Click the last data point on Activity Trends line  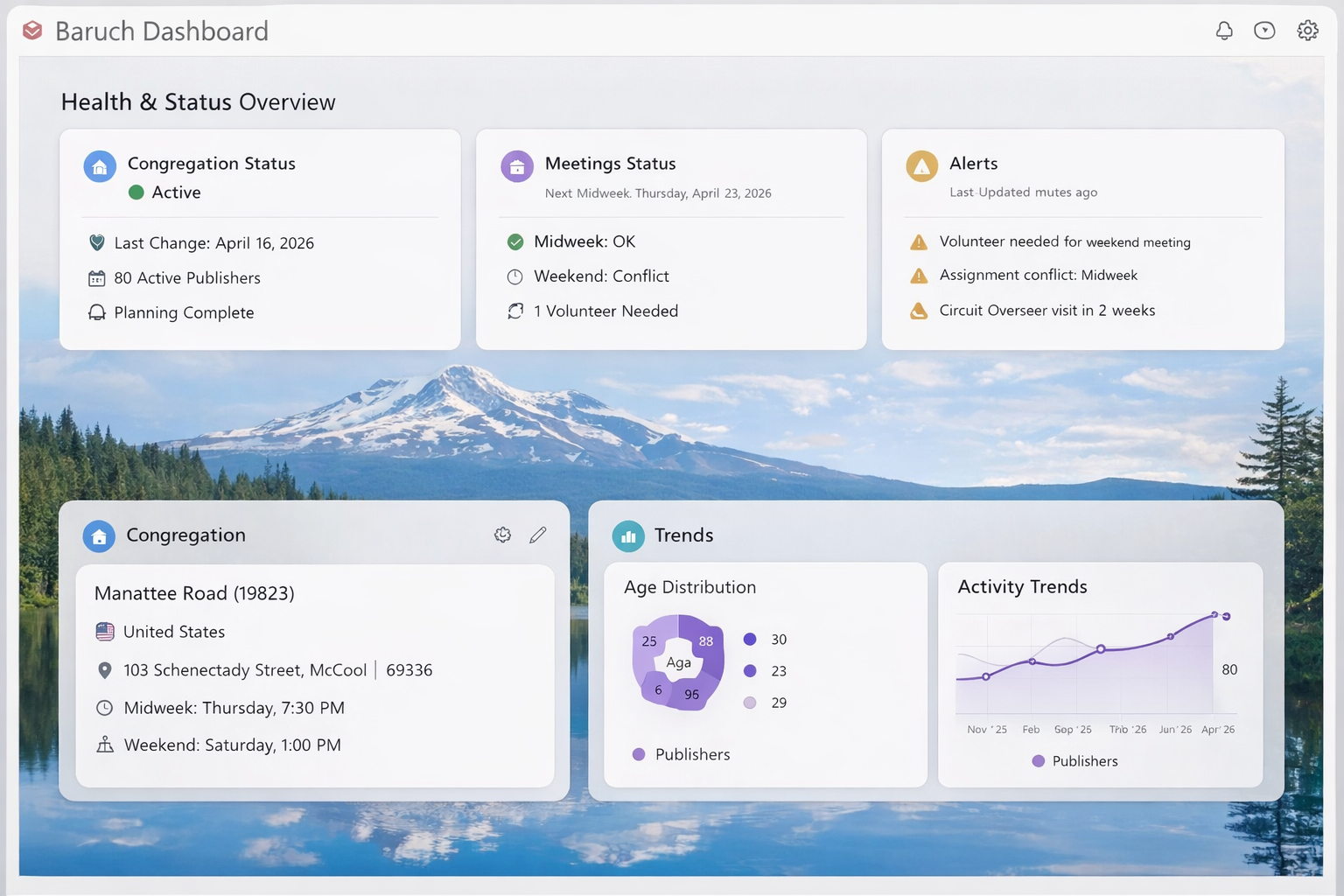1227,617
